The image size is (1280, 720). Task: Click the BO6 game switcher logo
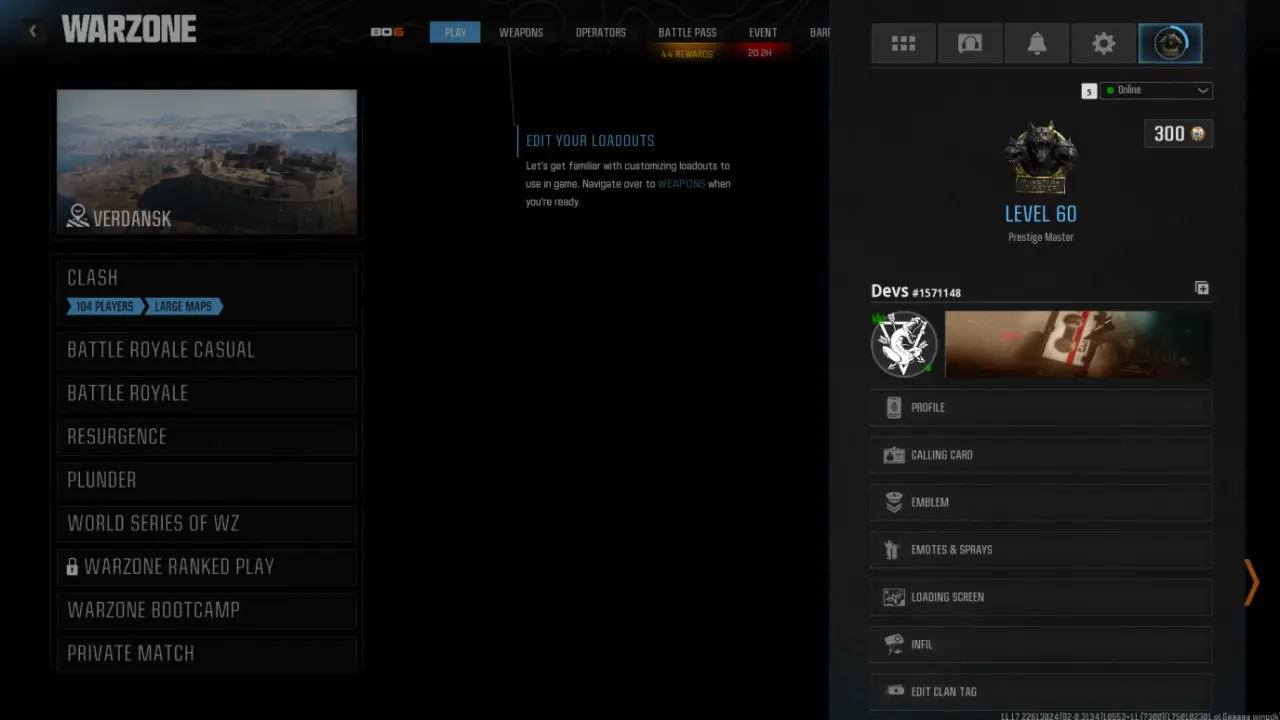[x=387, y=32]
